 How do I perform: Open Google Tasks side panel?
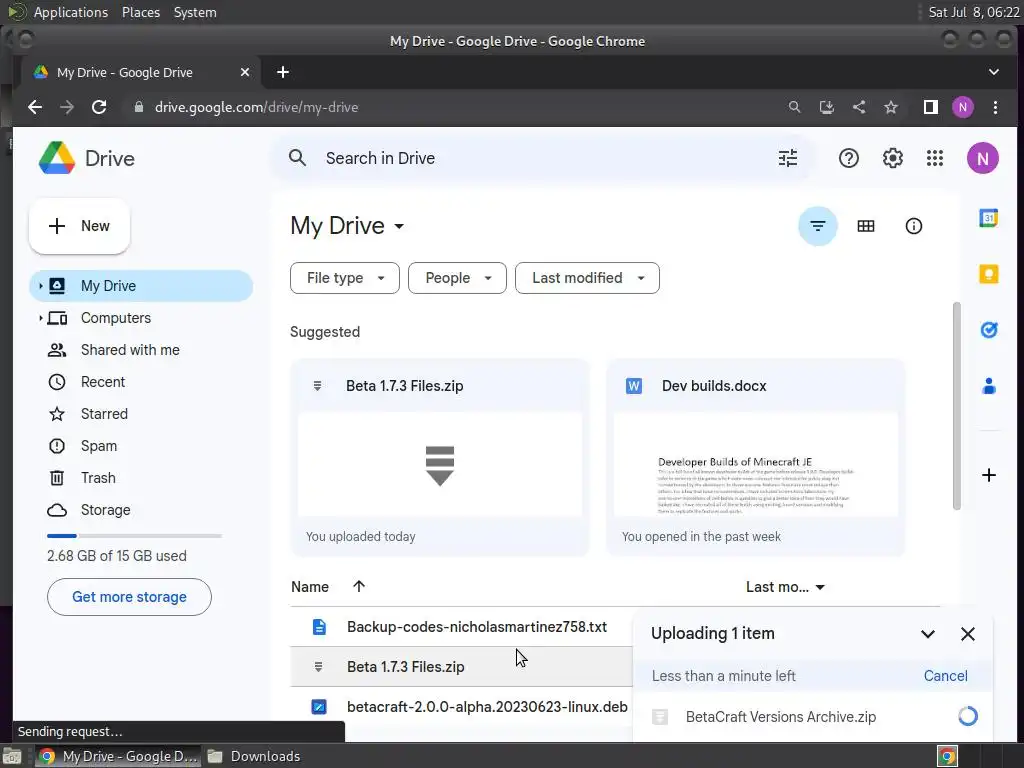coord(988,330)
